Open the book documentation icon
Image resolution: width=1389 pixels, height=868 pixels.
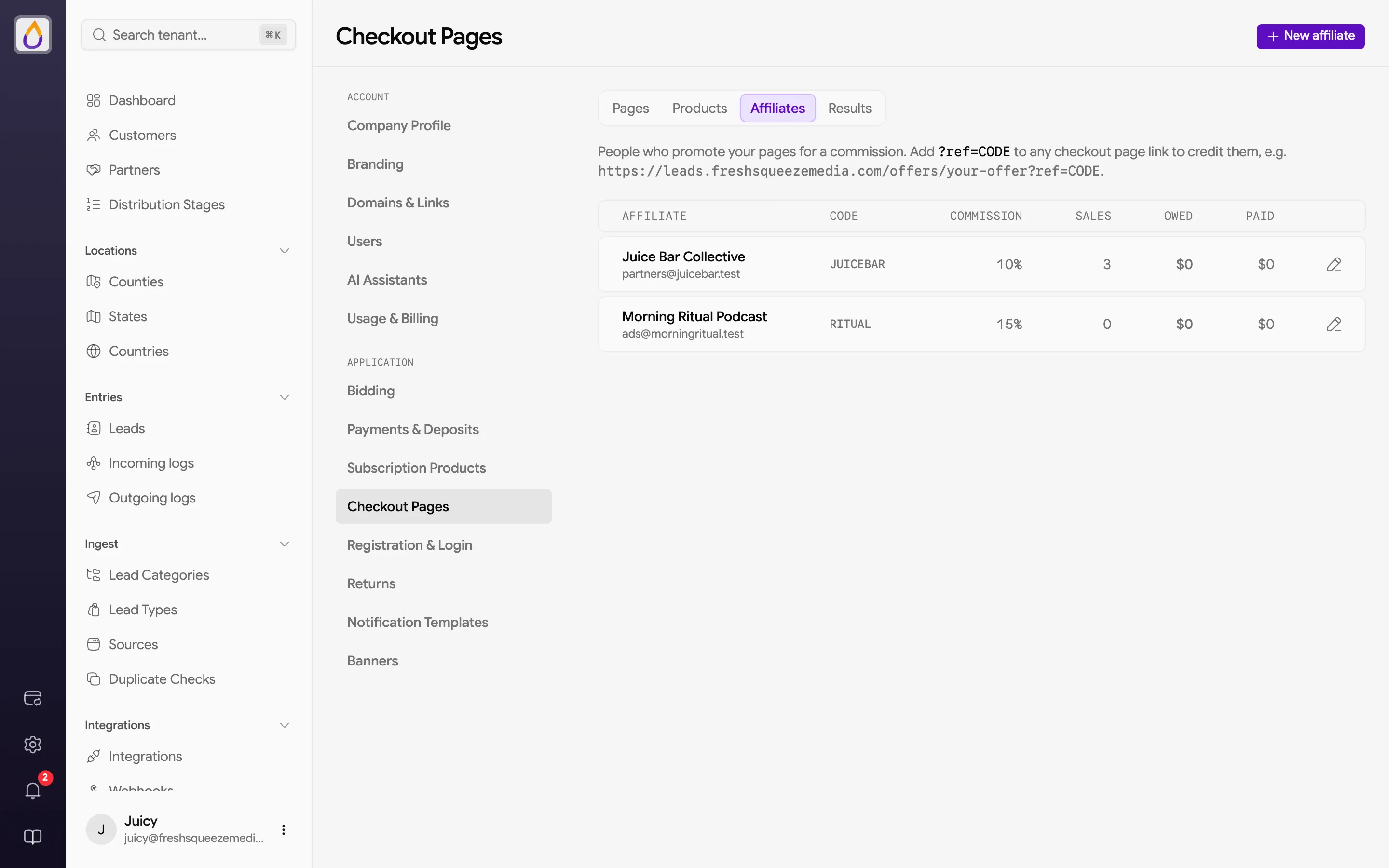(33, 837)
